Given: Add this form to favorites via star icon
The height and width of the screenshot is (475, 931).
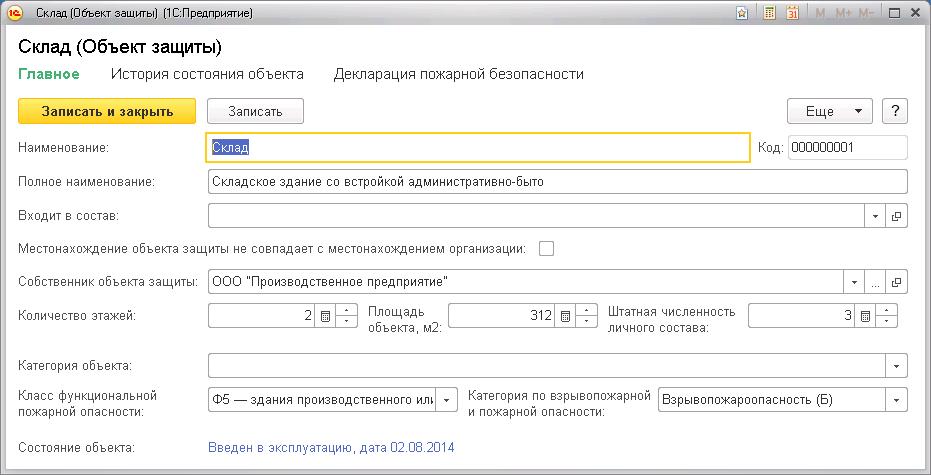Looking at the screenshot, I should [x=741, y=14].
